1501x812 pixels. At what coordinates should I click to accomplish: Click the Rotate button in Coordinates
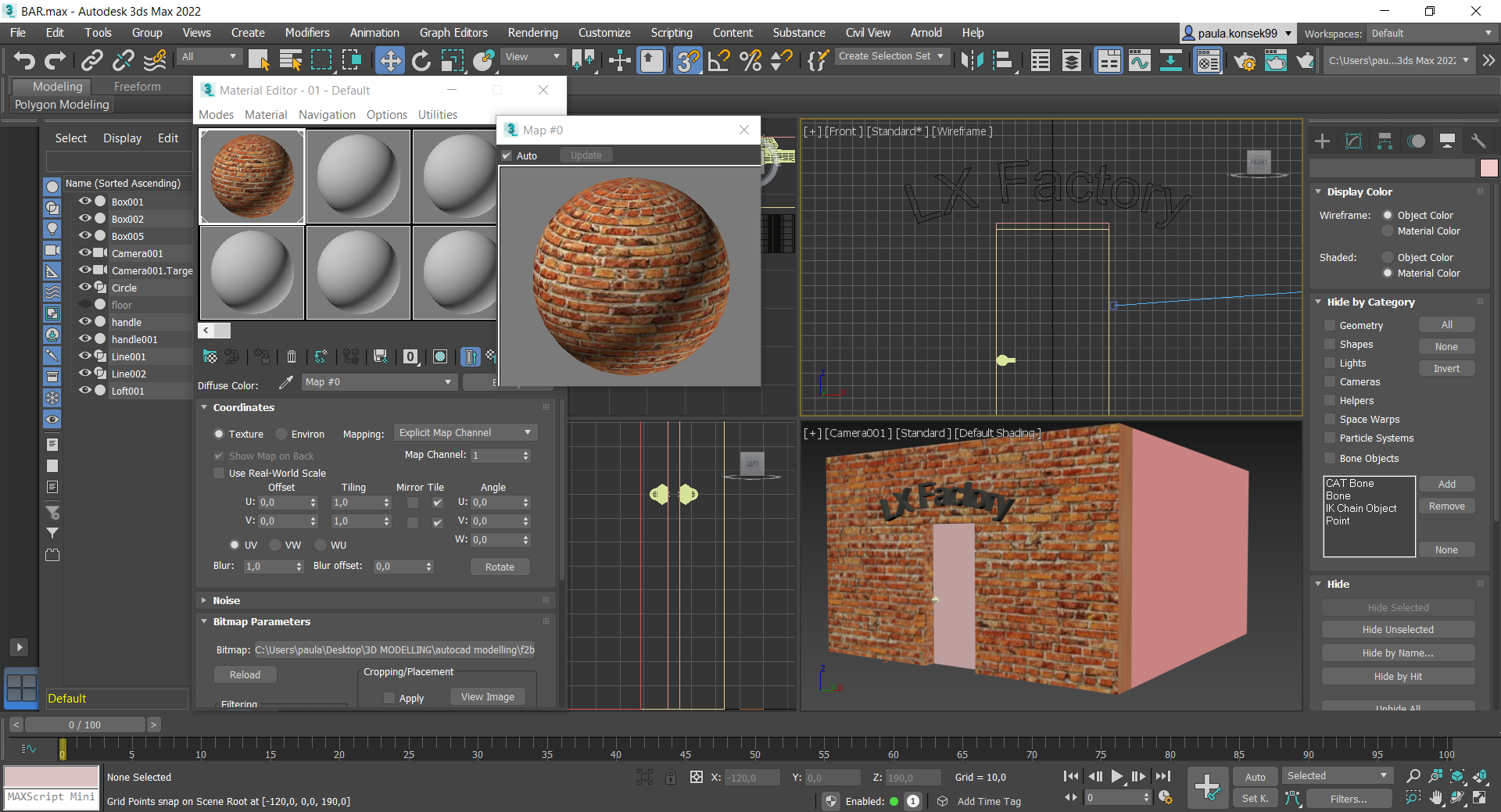click(x=500, y=567)
